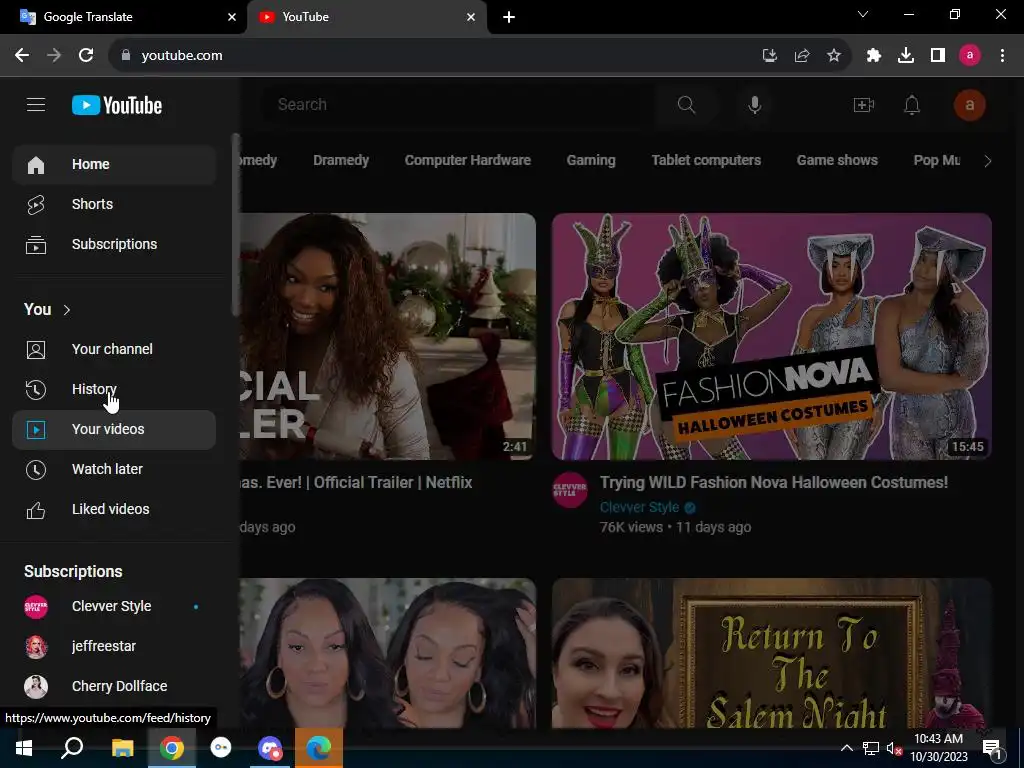Viewport: 1024px width, 768px height.
Task: Open the Chrome extensions puzzle icon
Action: [x=874, y=56]
